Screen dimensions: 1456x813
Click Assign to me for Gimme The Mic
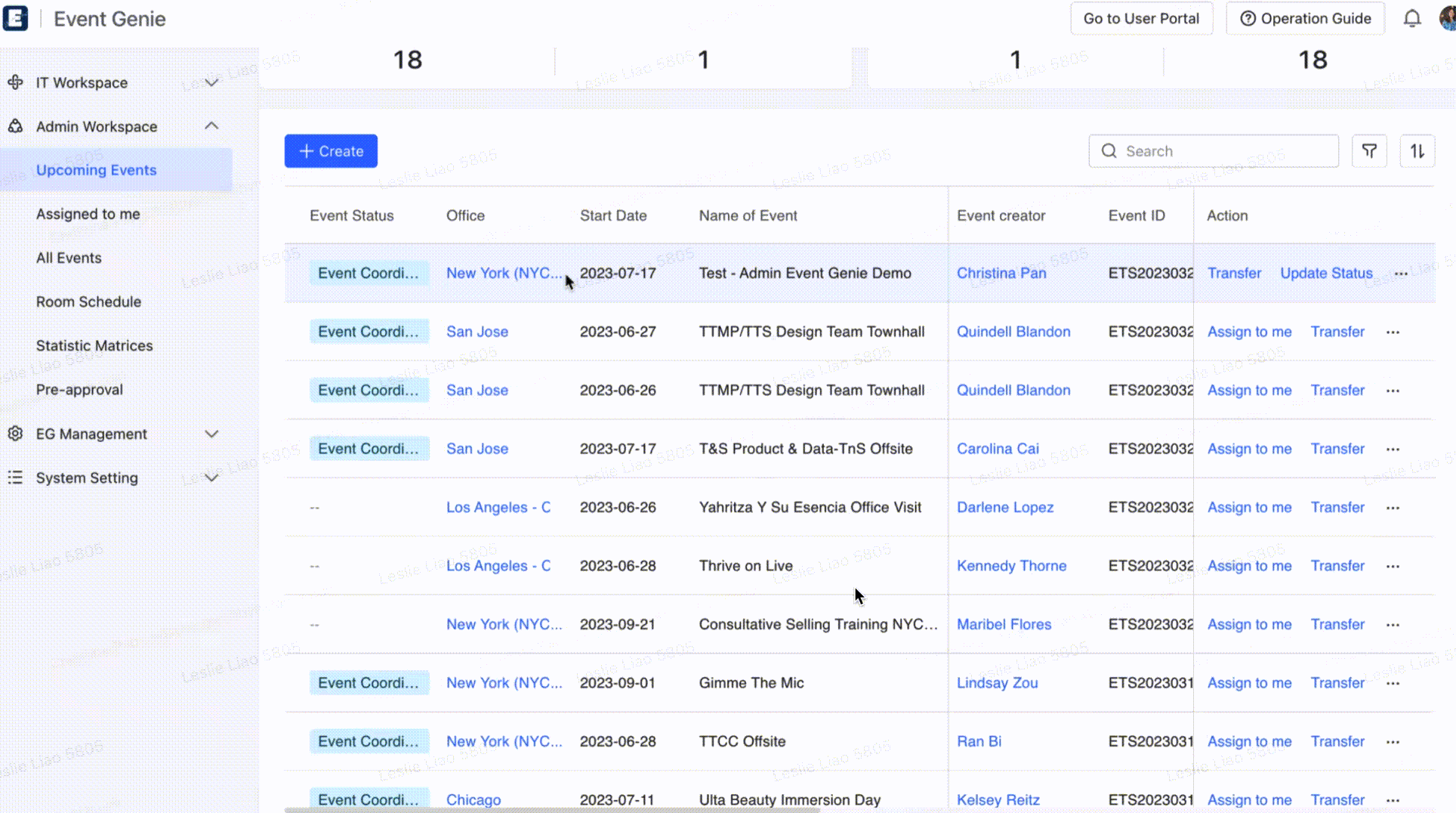coord(1249,682)
